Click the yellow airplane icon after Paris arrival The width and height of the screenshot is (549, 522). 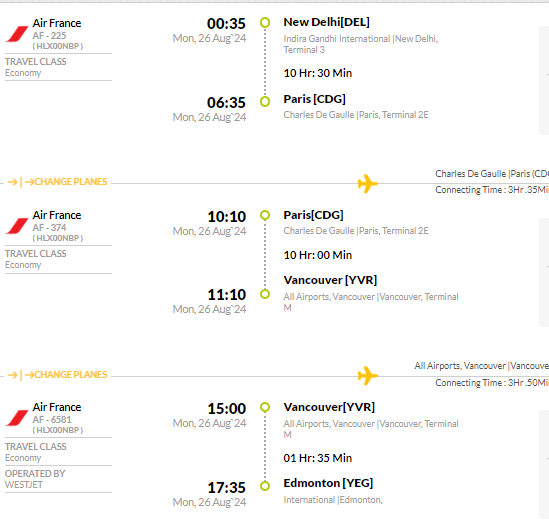[368, 183]
